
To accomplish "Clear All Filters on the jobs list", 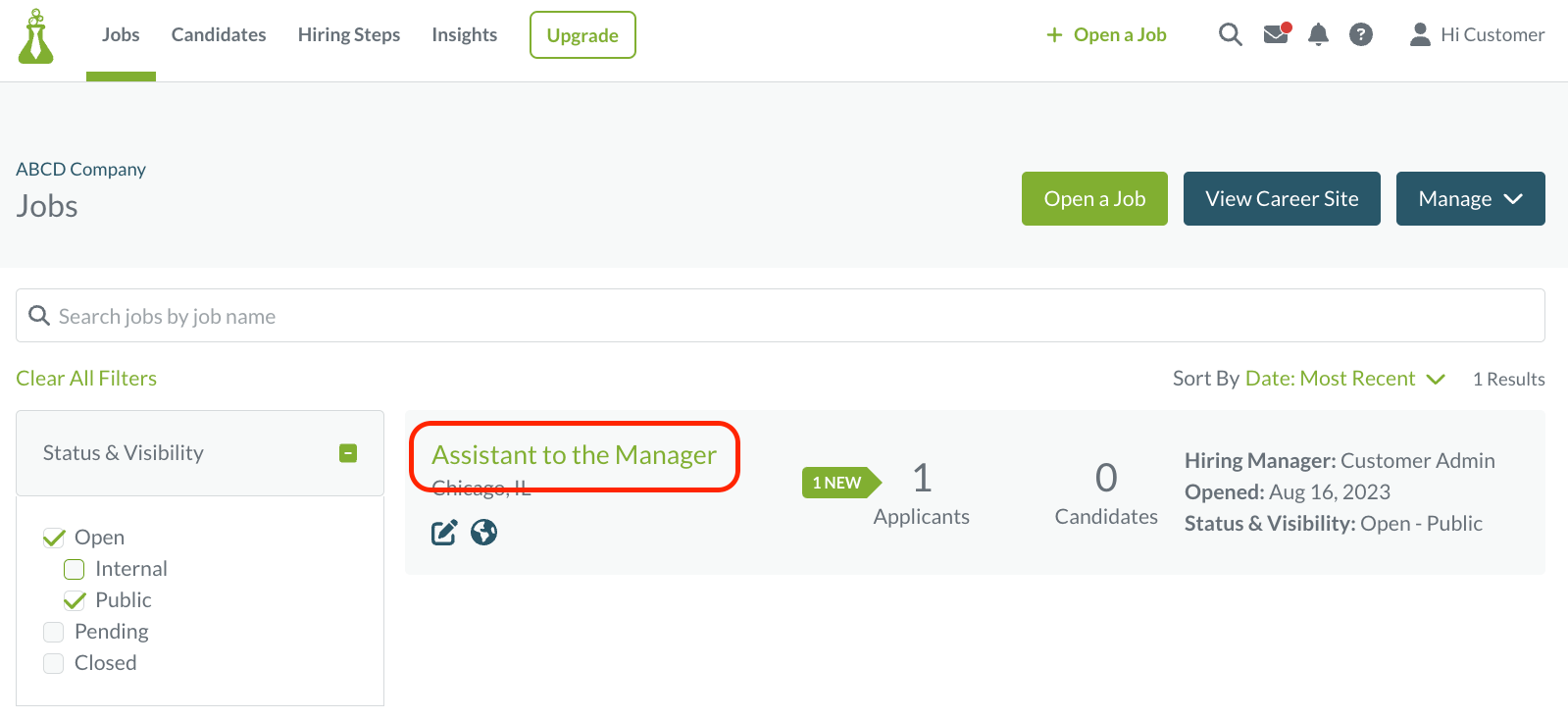I will pyautogui.click(x=86, y=378).
